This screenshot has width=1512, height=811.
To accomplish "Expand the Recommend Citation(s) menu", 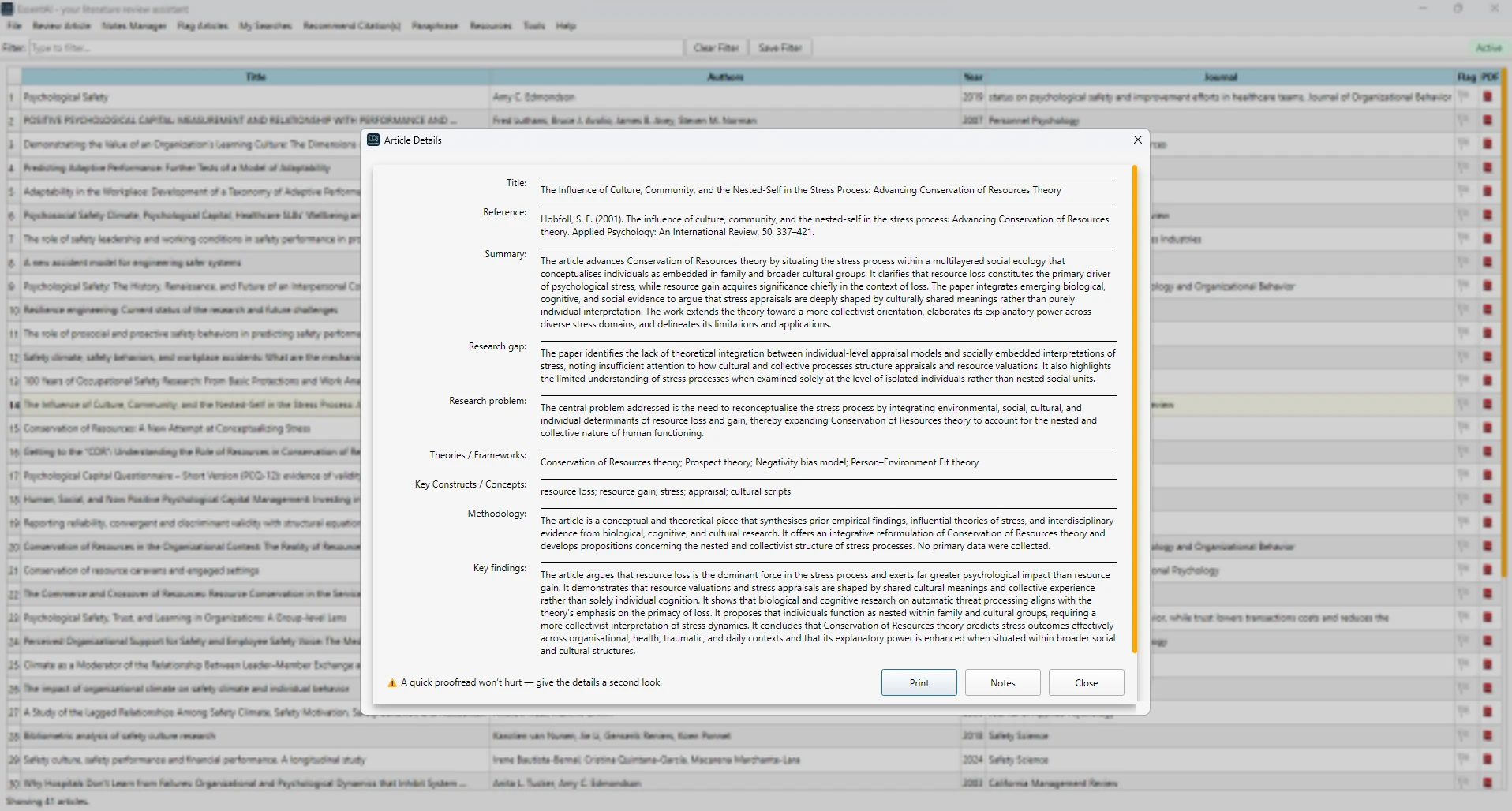I will click(x=352, y=26).
